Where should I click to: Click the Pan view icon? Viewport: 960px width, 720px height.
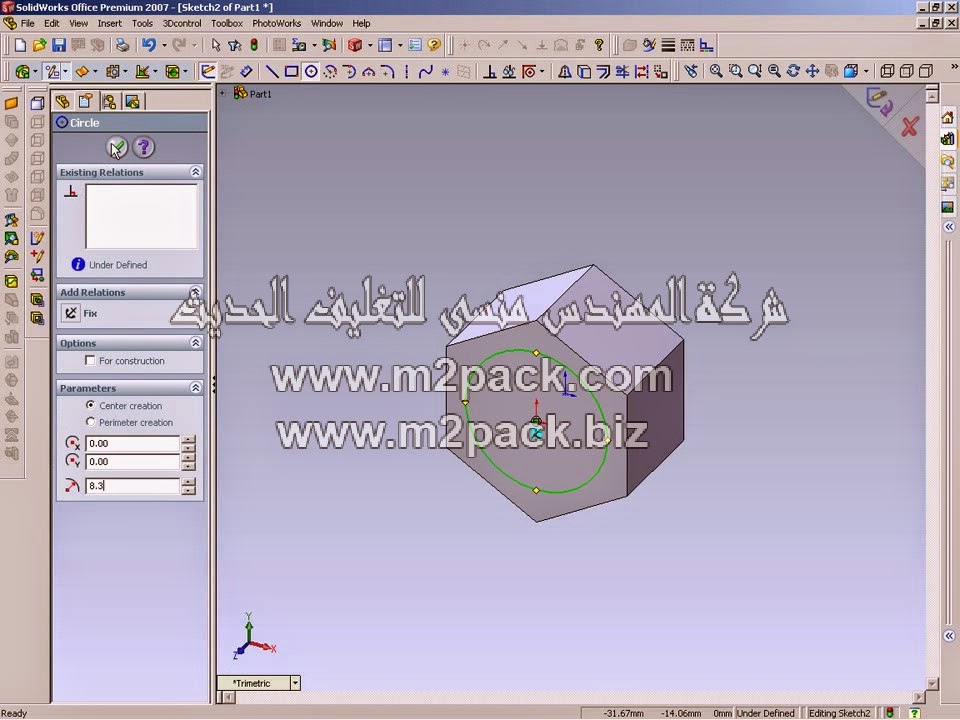812,72
